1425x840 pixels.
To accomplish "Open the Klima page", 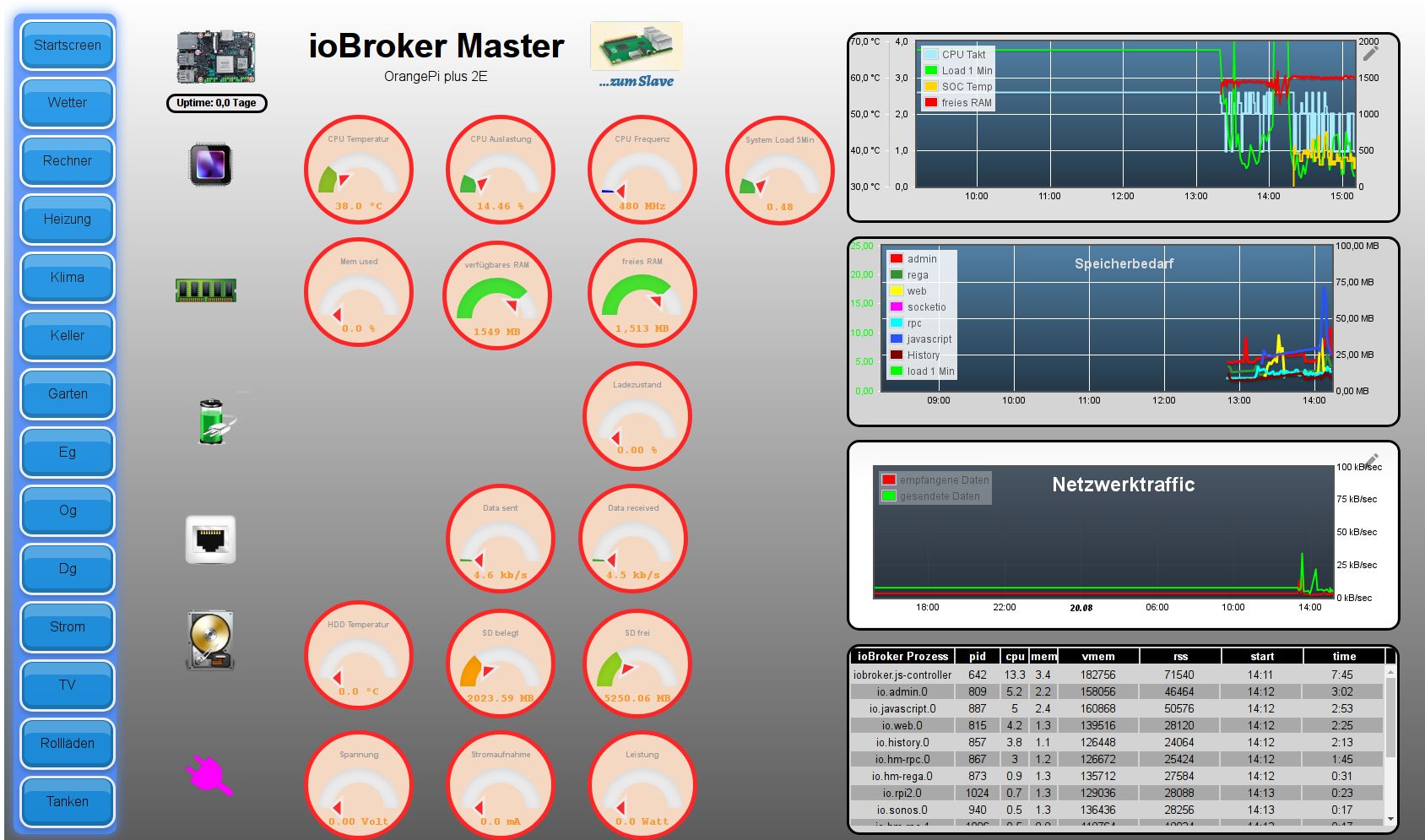I will 68,278.
